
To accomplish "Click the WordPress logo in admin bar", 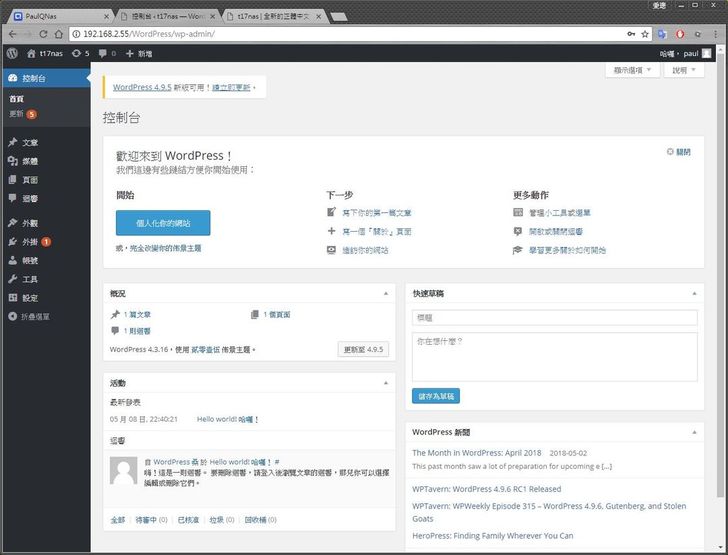I will click(x=12, y=53).
